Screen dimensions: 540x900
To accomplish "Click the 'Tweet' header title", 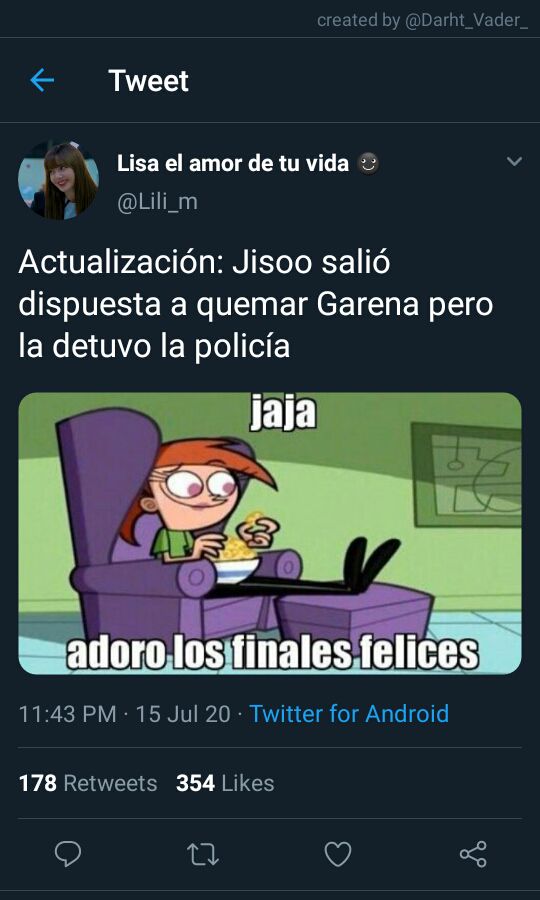I will [x=148, y=80].
